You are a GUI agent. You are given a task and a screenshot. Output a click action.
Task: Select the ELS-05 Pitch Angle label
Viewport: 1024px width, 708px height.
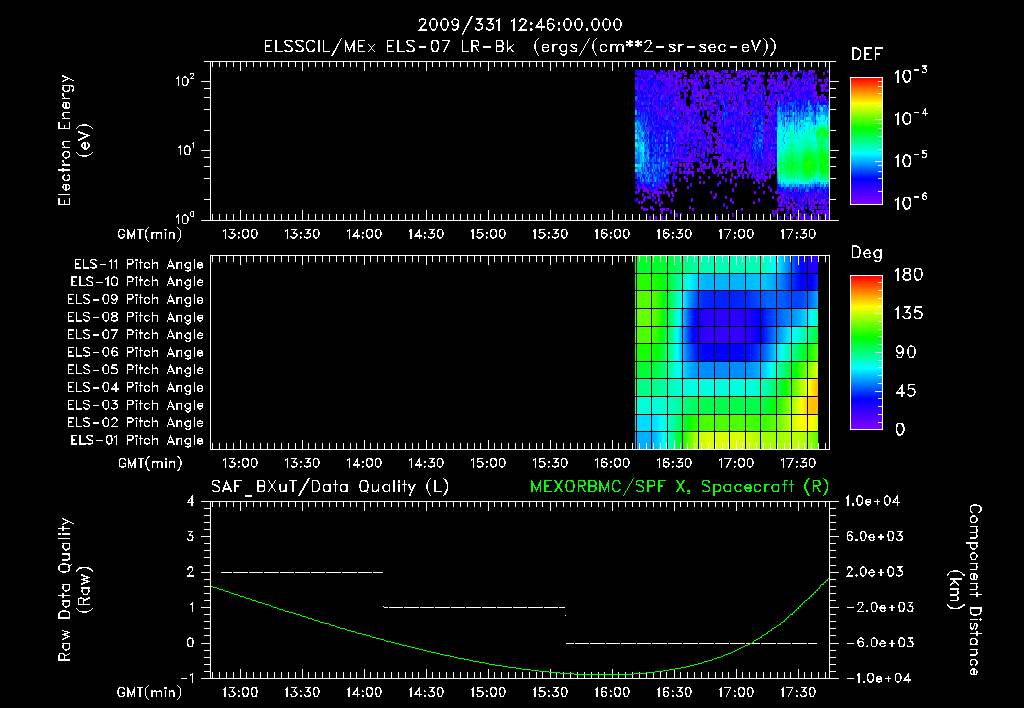135,370
